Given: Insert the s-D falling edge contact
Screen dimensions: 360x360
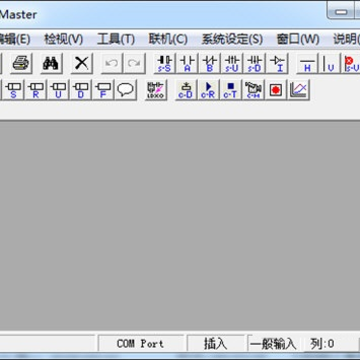Looking at the screenshot, I should coord(254,63).
